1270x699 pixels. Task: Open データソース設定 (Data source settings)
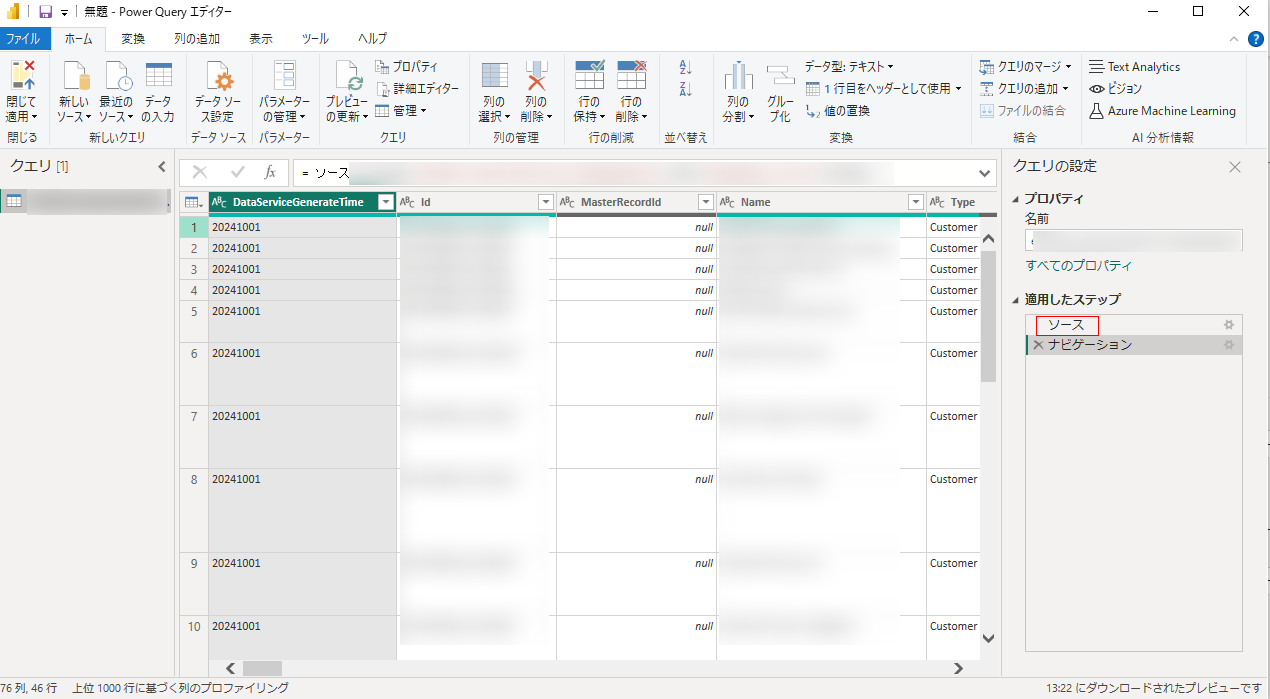(x=217, y=78)
